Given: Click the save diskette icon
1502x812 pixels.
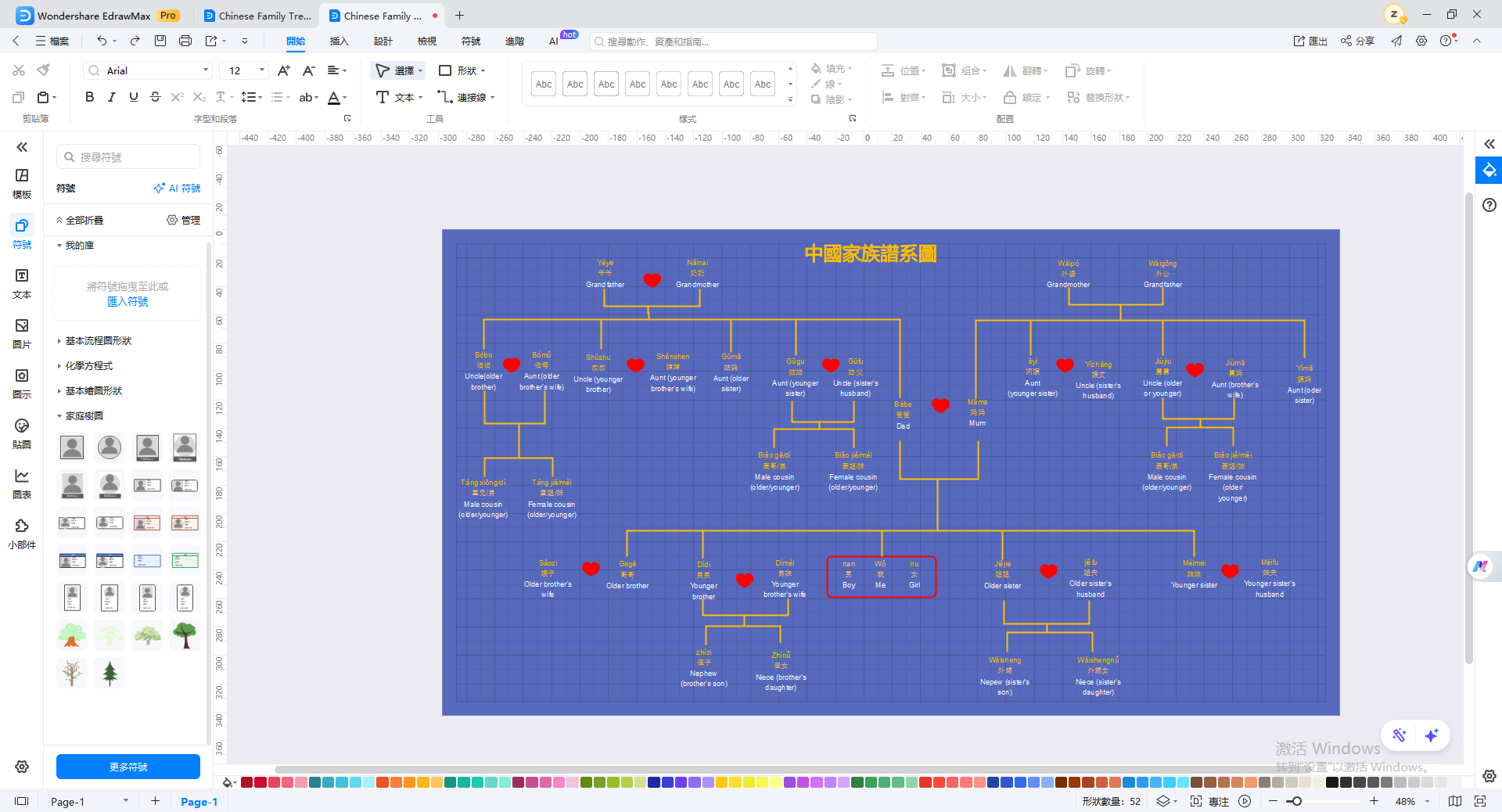Looking at the screenshot, I should click(x=160, y=41).
